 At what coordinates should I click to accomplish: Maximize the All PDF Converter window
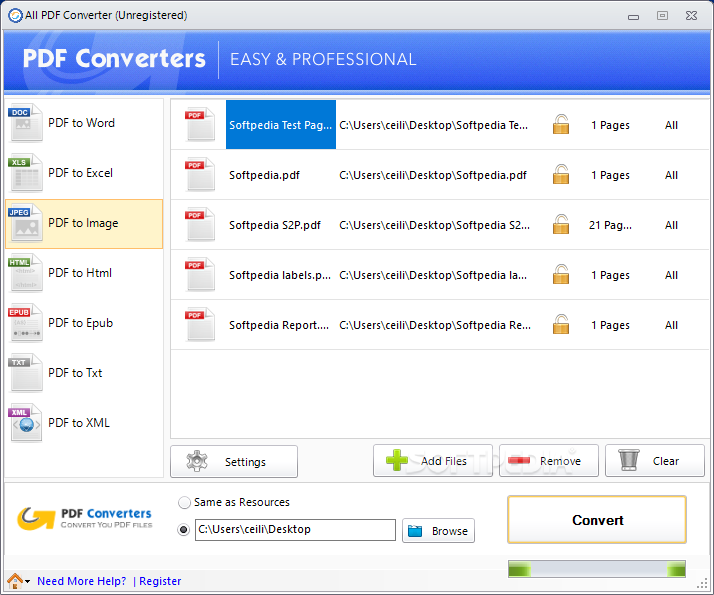click(x=662, y=15)
